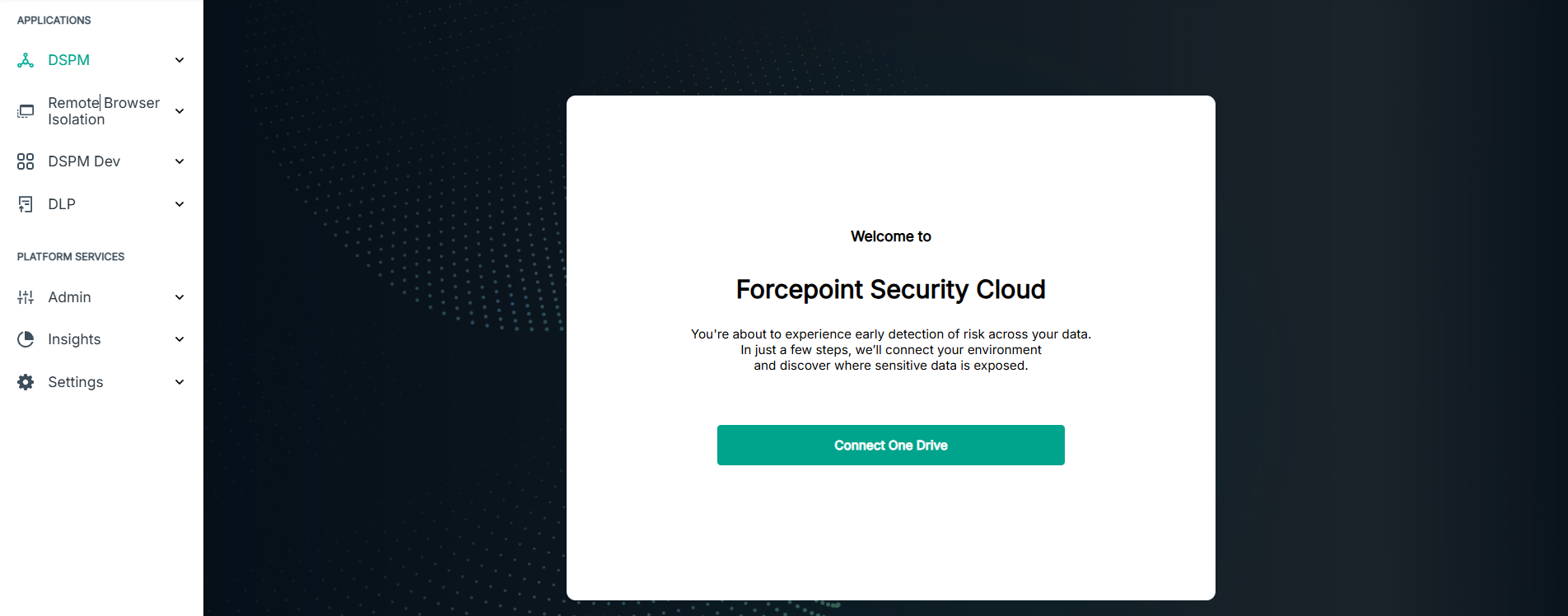Expand the Settings chevron arrow
This screenshot has width=1568, height=616.
180,382
